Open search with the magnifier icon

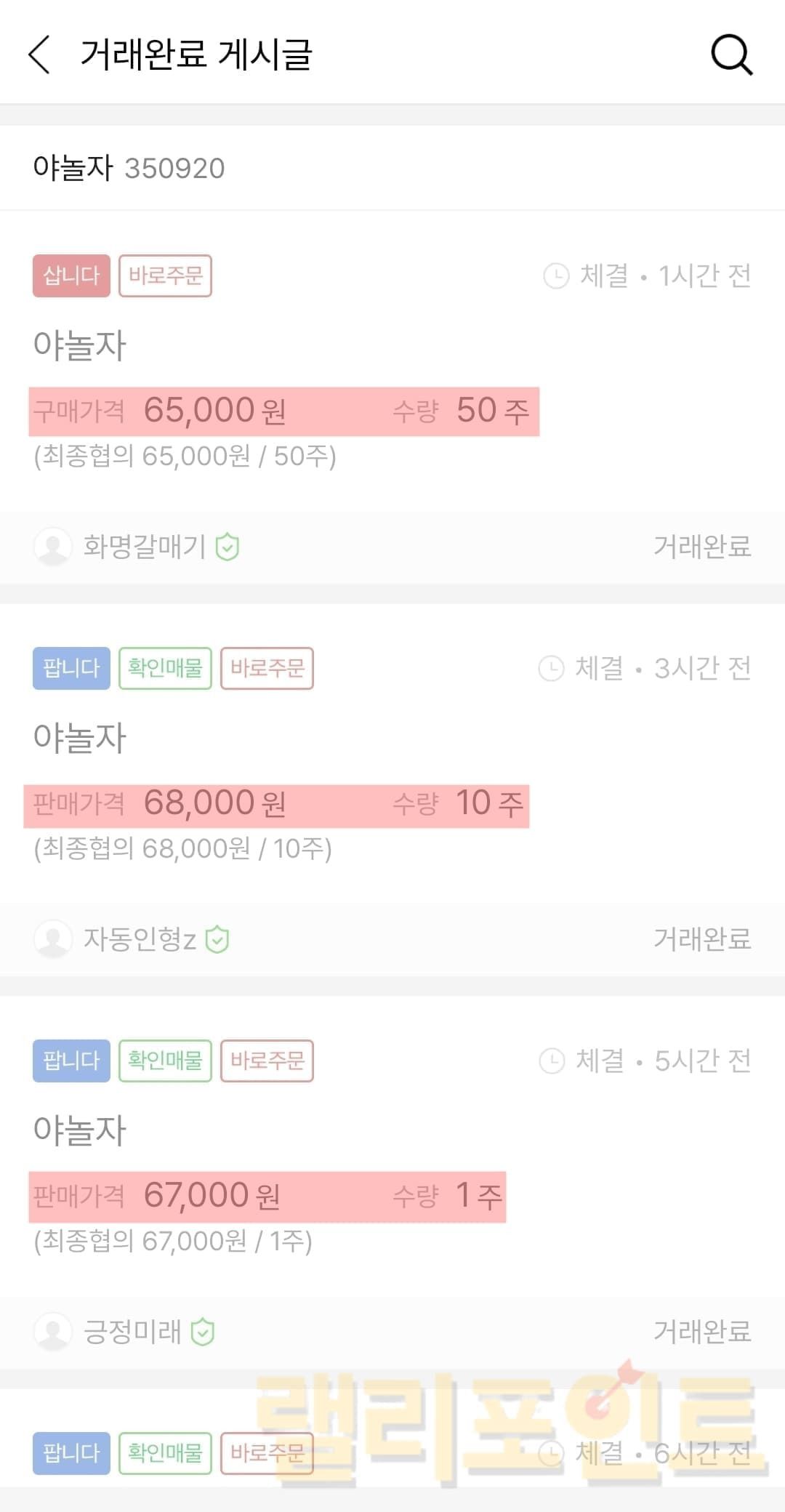(731, 55)
